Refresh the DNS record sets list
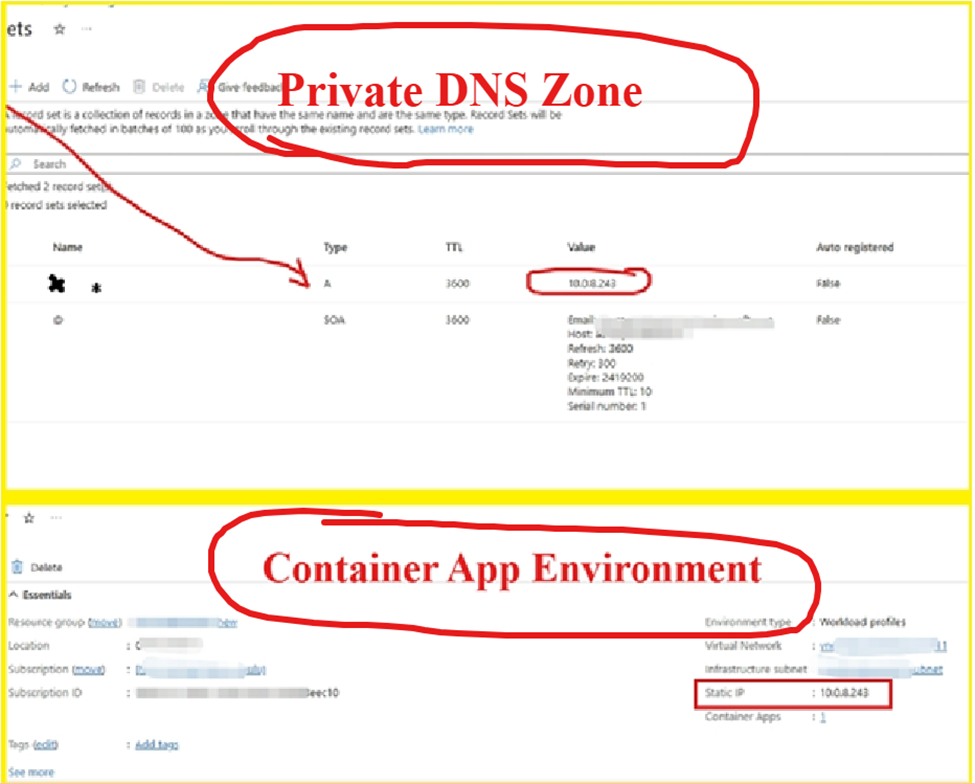The height and width of the screenshot is (783, 975). (91, 88)
